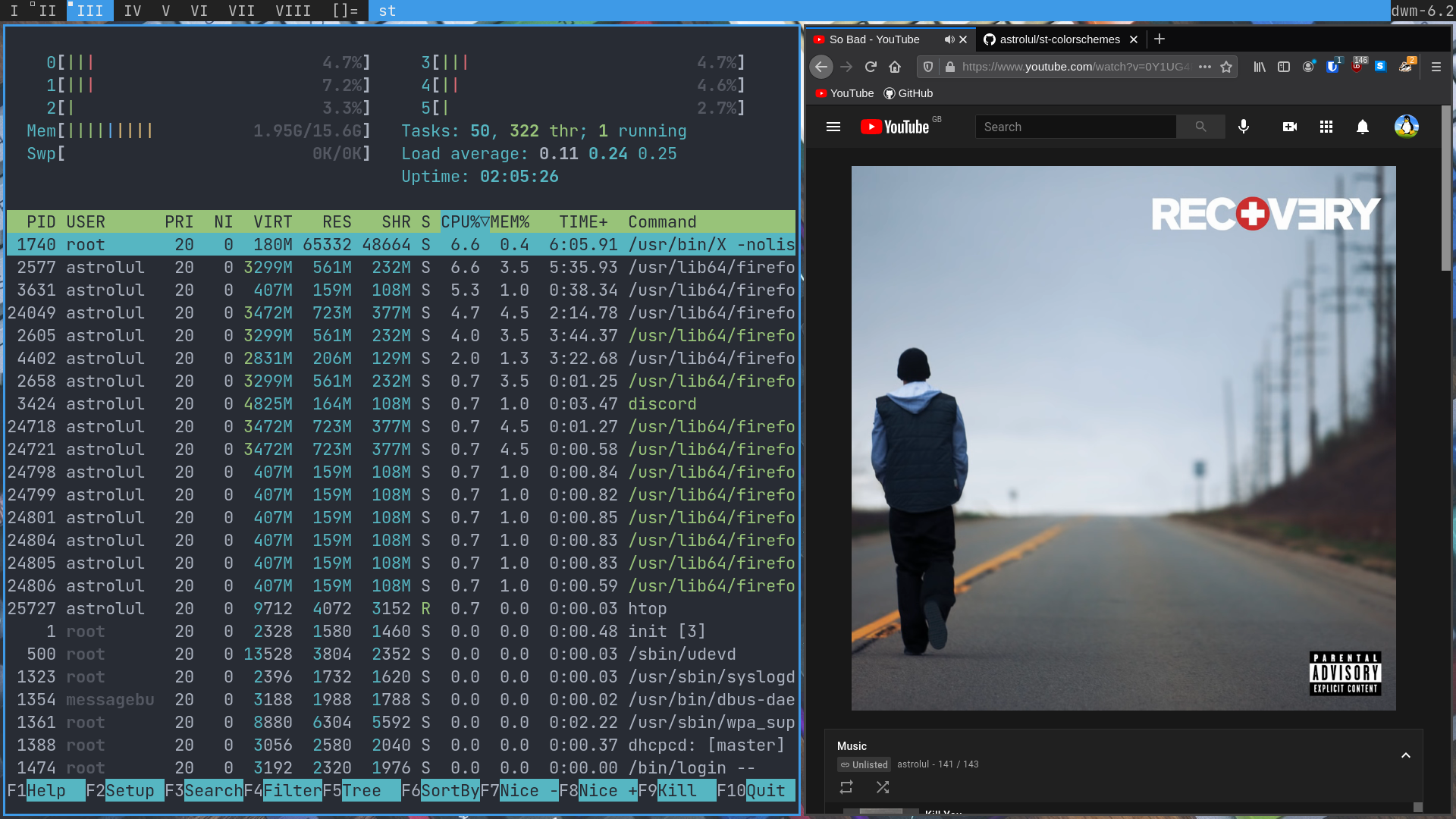Image resolution: width=1456 pixels, height=819 pixels.
Task: Switch to dwm tag IV
Action: pyautogui.click(x=132, y=11)
